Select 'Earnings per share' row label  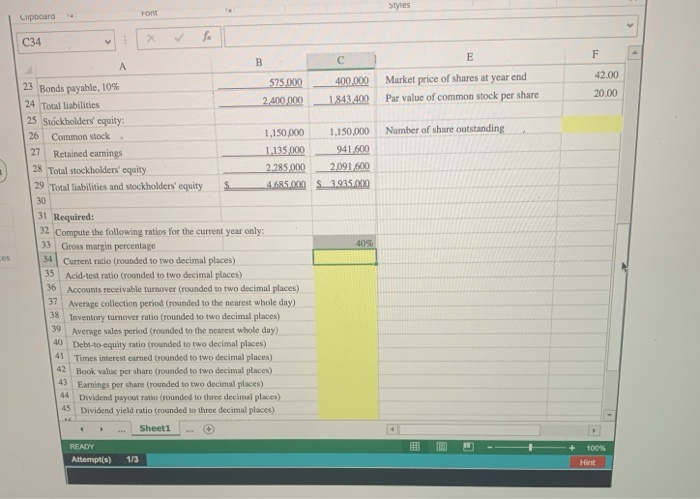[170, 384]
